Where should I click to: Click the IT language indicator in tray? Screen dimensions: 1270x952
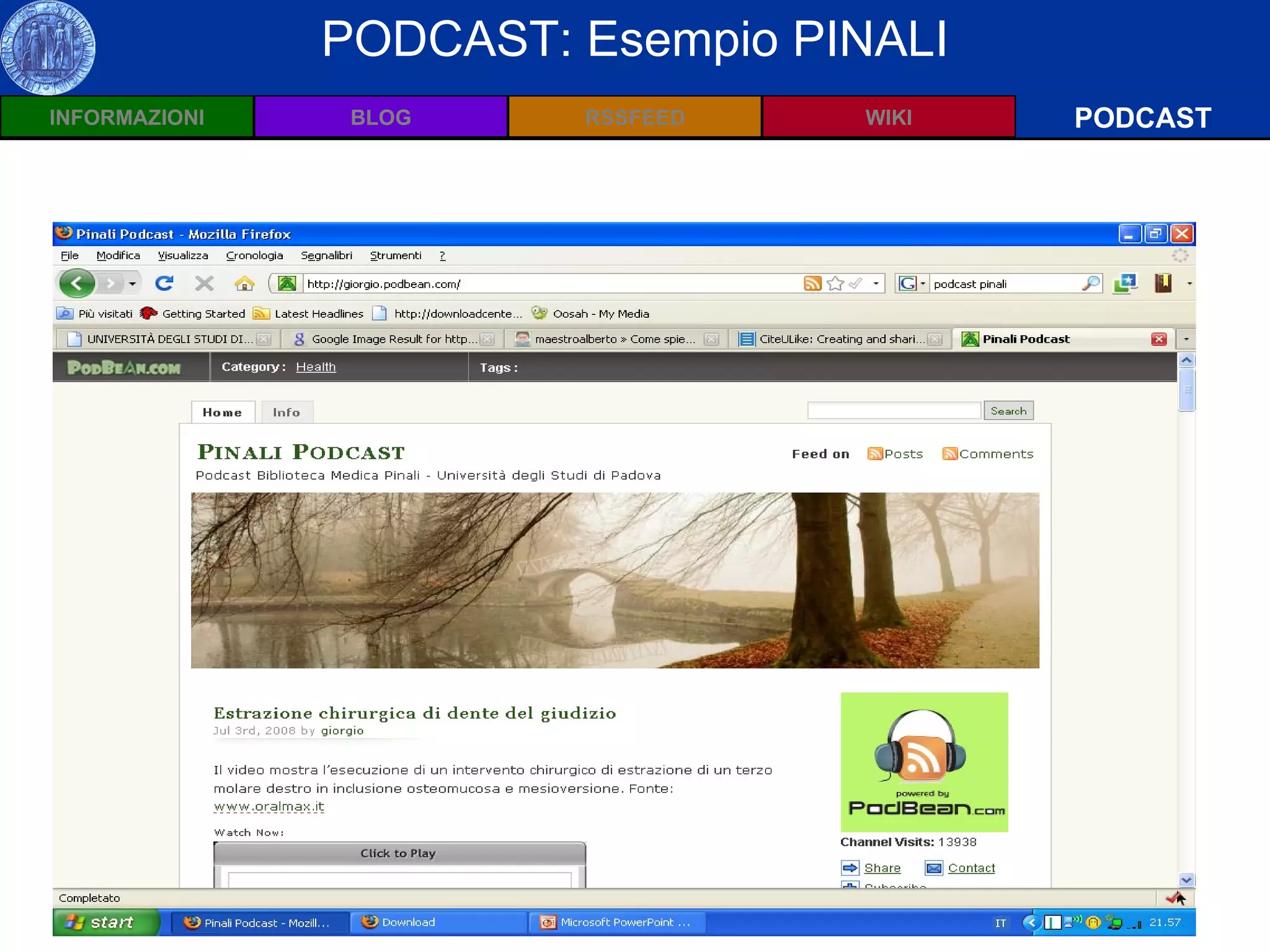[1000, 923]
